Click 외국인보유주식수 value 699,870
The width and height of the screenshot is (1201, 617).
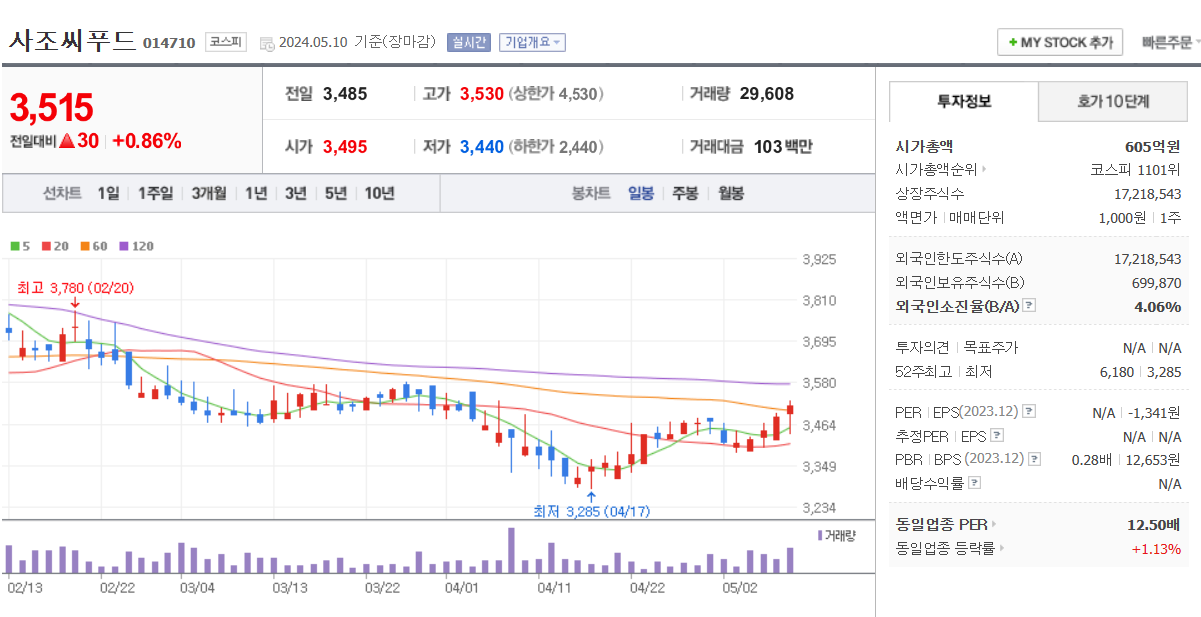[1156, 283]
